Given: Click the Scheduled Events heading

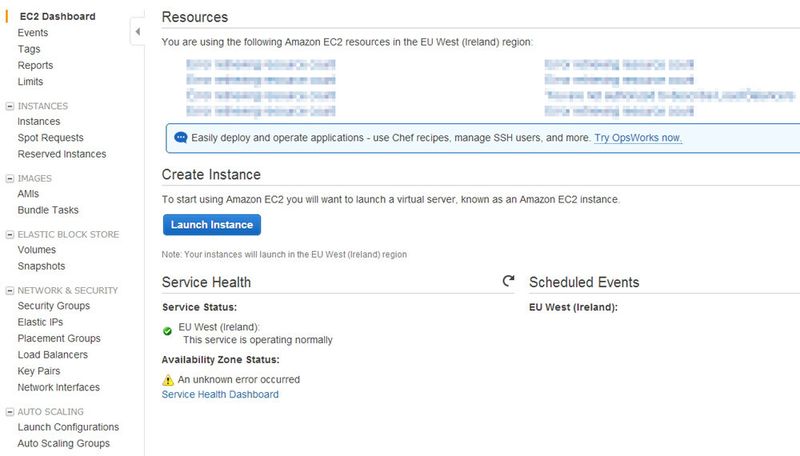Looking at the screenshot, I should click(584, 282).
